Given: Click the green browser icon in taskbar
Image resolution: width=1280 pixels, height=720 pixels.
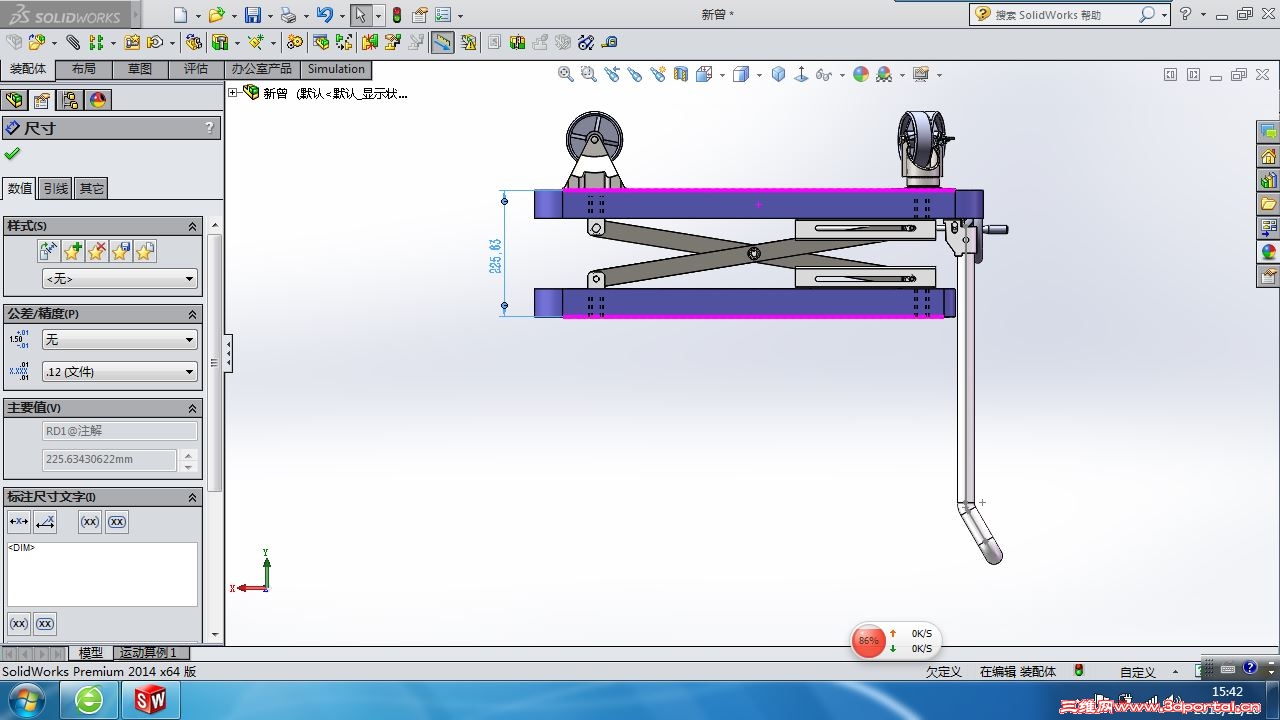Looking at the screenshot, I should coord(89,700).
